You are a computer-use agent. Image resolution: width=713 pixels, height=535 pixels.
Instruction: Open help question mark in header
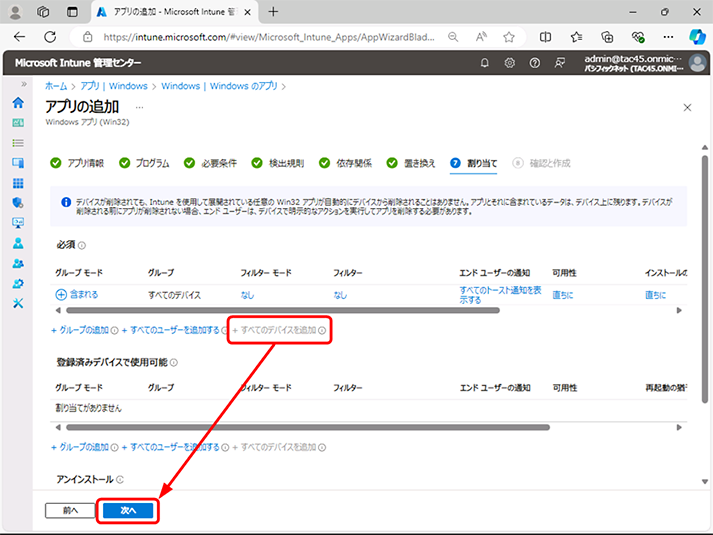tap(535, 63)
